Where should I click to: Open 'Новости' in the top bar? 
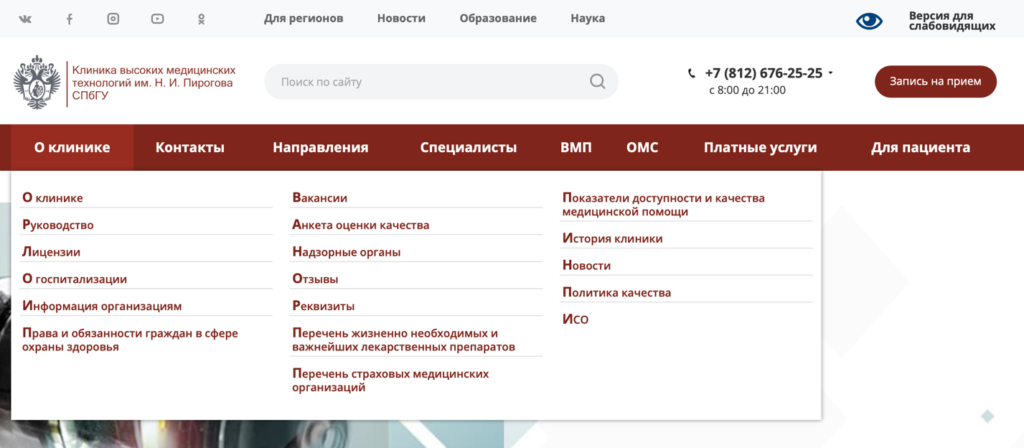(401, 18)
